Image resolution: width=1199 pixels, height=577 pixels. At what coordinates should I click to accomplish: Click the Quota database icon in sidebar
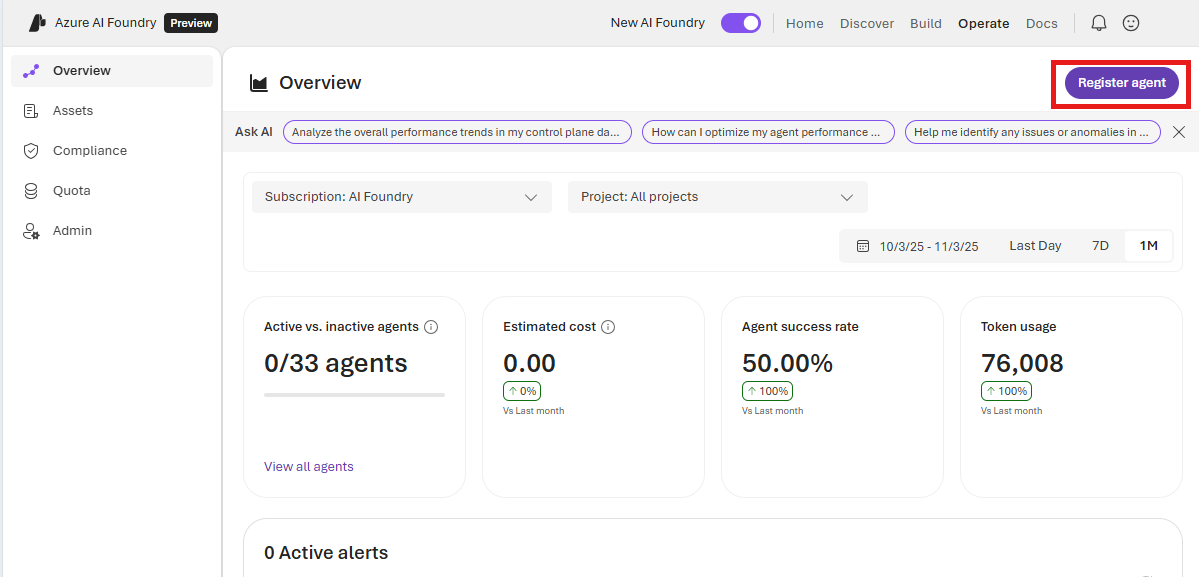tap(31, 191)
